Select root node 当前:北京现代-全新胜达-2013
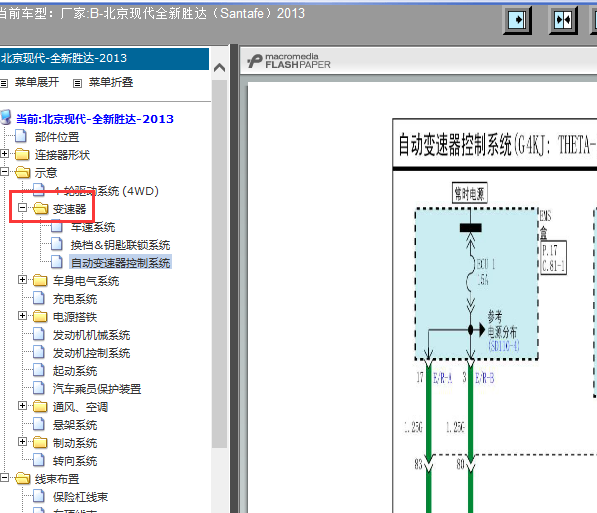 tap(95, 119)
